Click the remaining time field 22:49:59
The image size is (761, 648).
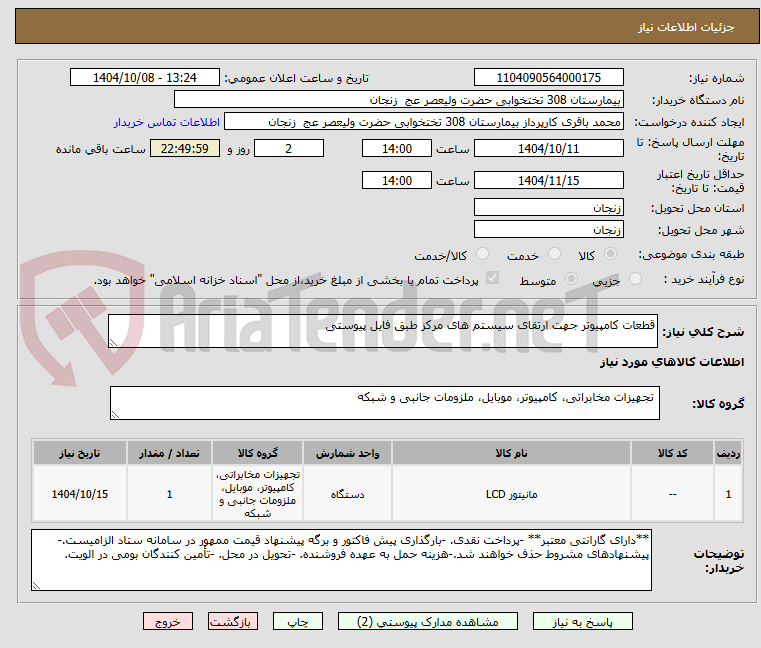[185, 149]
